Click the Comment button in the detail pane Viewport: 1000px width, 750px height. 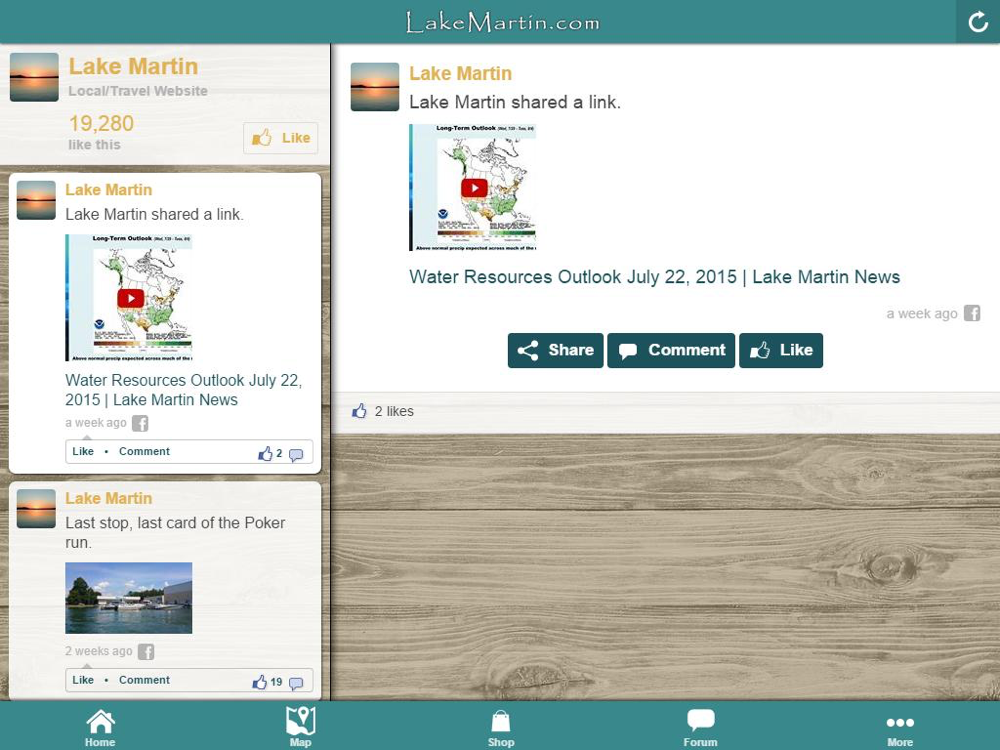pos(671,350)
